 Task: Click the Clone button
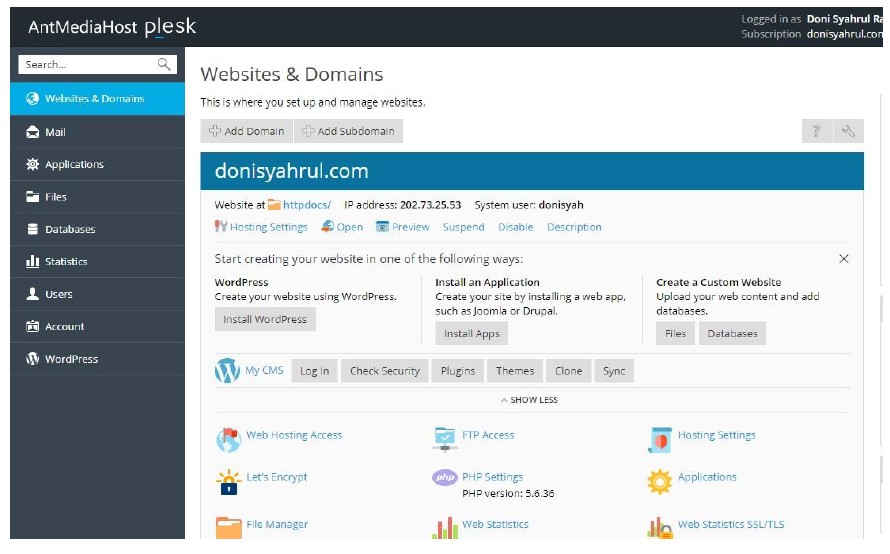coord(568,371)
